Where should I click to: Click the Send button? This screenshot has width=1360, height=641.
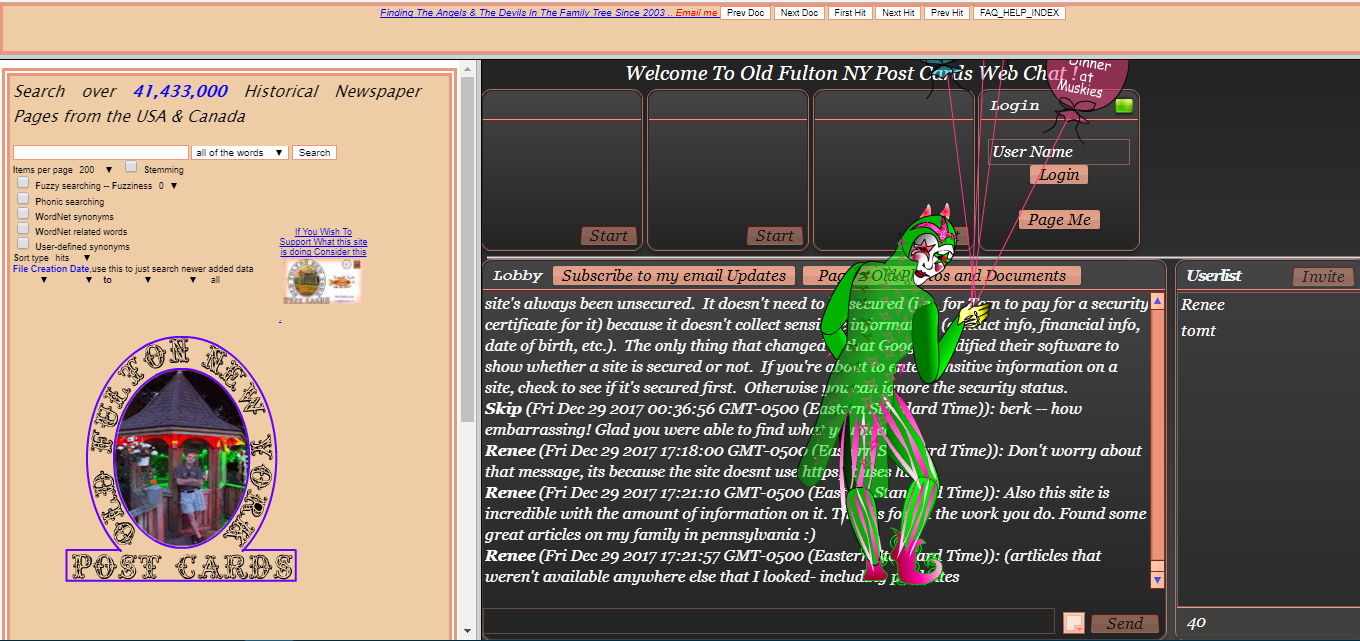coord(1124,623)
